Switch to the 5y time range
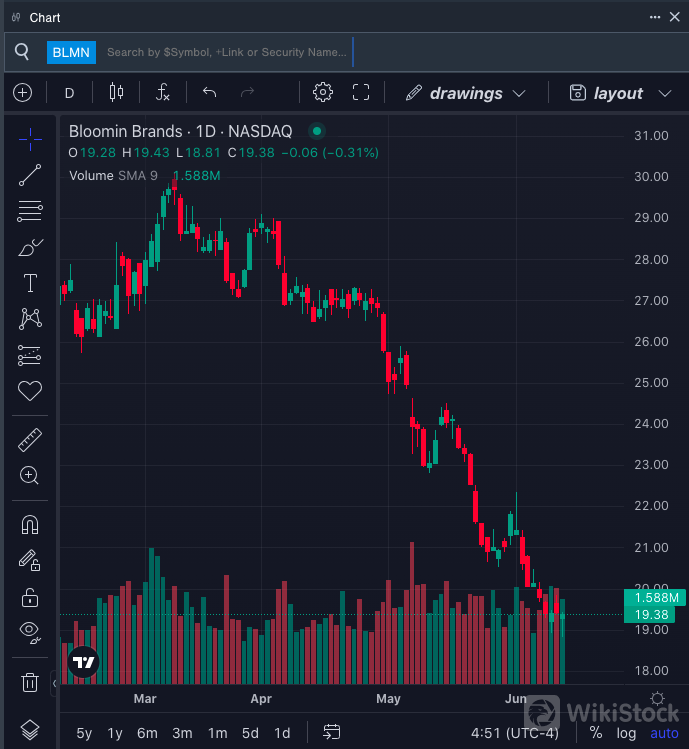The width and height of the screenshot is (689, 749). click(x=84, y=733)
